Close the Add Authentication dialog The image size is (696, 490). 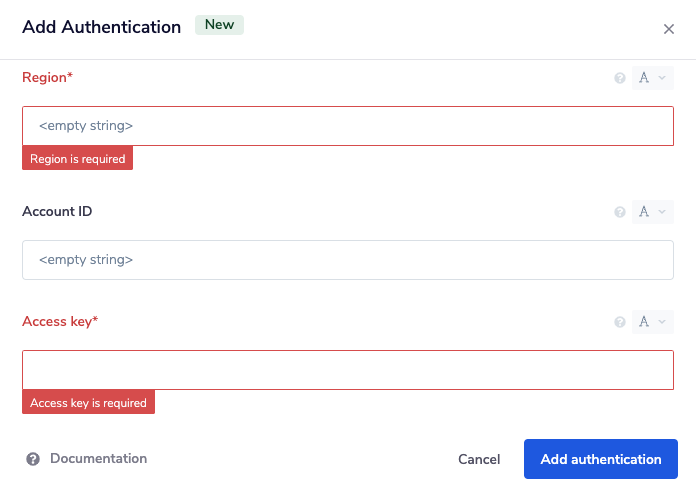pos(669,29)
